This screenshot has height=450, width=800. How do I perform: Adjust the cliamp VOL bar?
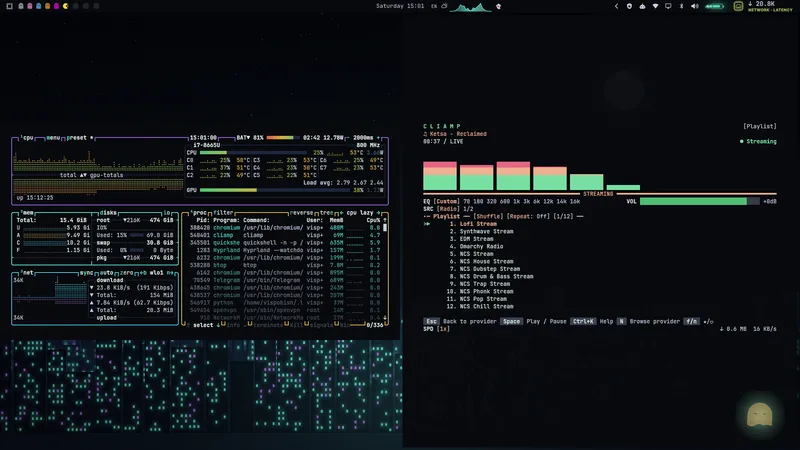click(x=699, y=202)
